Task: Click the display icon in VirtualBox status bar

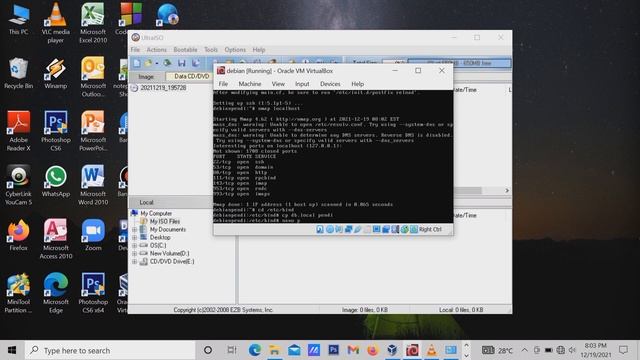Action: point(376,229)
